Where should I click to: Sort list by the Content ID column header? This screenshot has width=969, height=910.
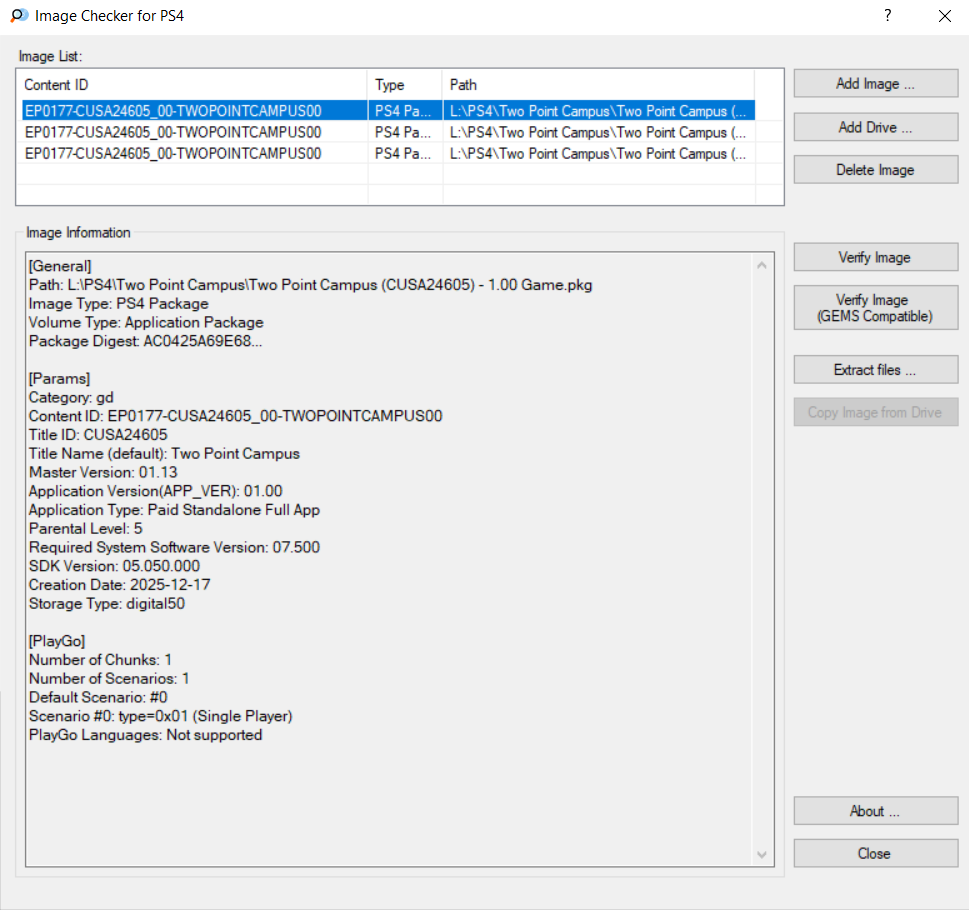click(192, 85)
